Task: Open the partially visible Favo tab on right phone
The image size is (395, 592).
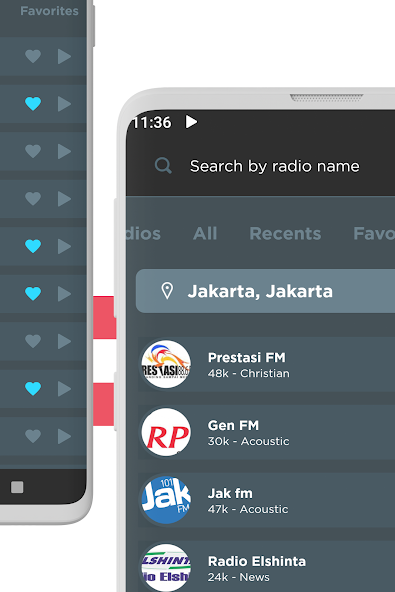Action: point(374,233)
